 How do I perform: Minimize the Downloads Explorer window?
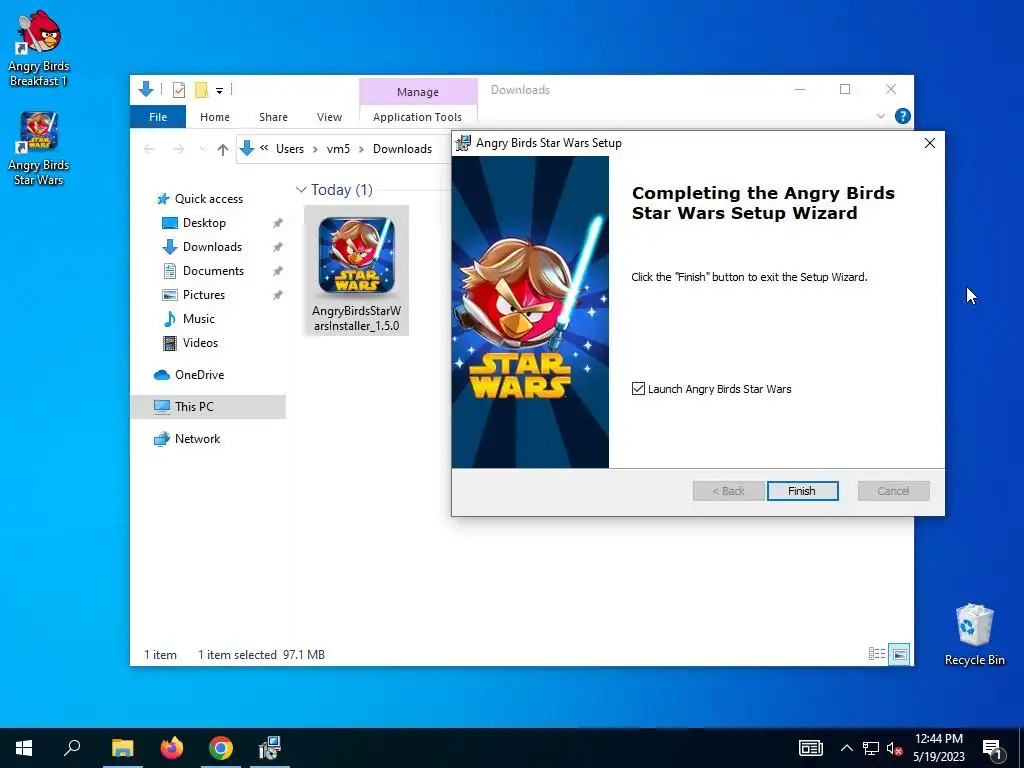click(800, 89)
